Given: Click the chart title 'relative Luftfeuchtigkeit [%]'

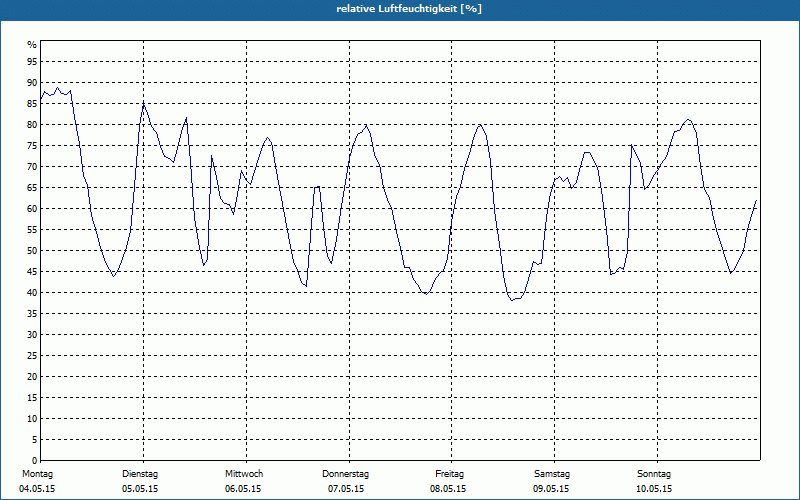Looking at the screenshot, I should tap(409, 9).
